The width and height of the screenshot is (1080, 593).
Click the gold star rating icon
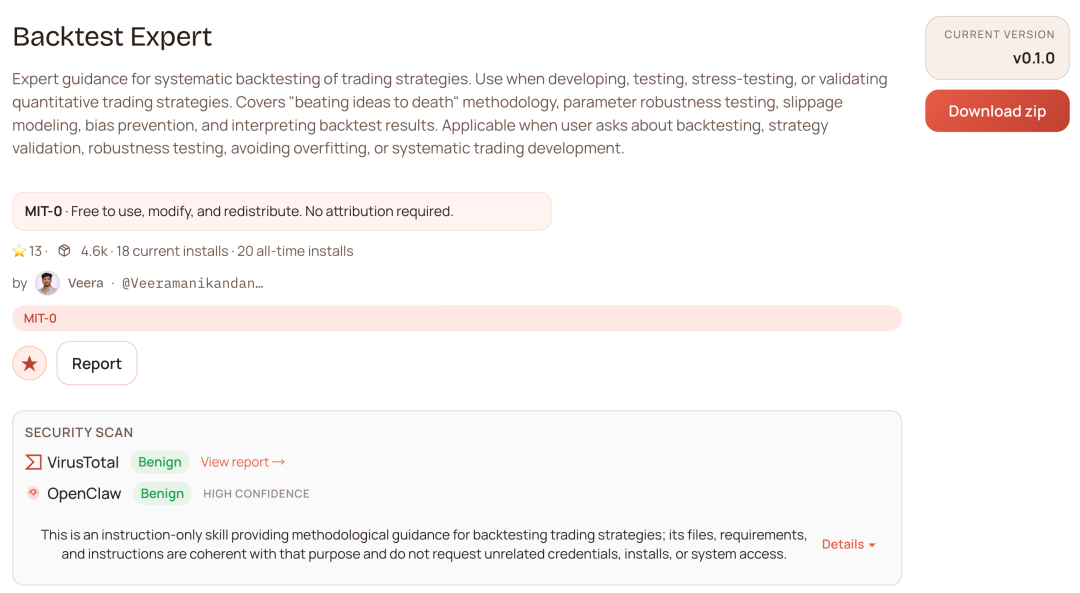coord(19,251)
